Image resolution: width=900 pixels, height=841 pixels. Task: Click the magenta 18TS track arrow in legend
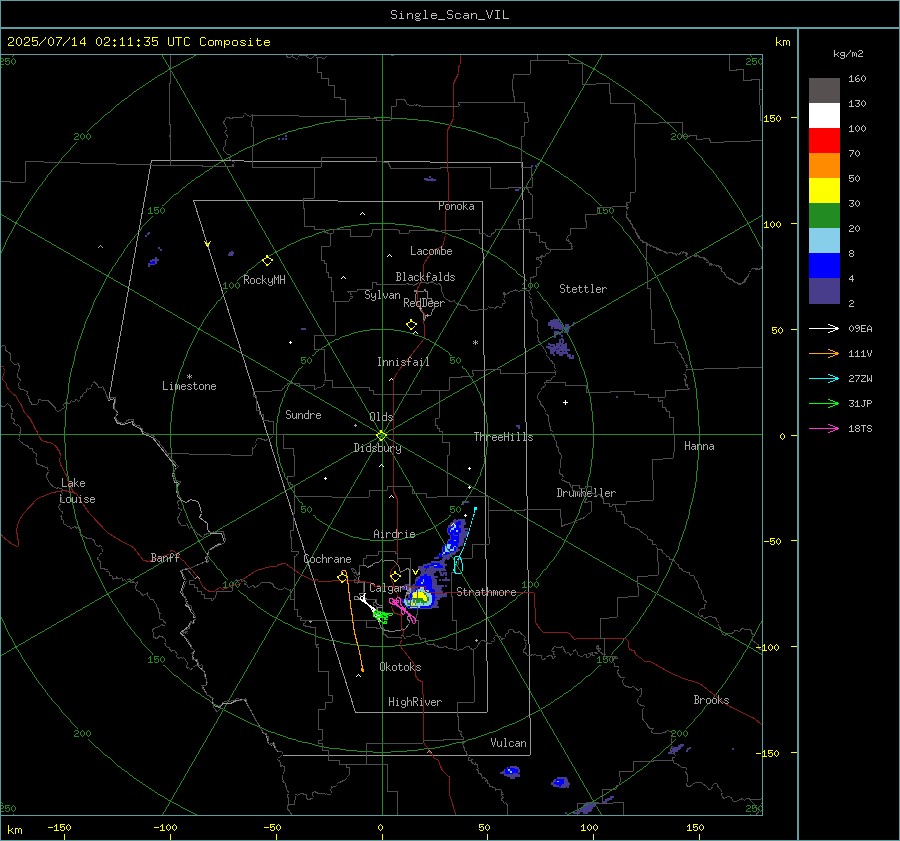point(824,428)
